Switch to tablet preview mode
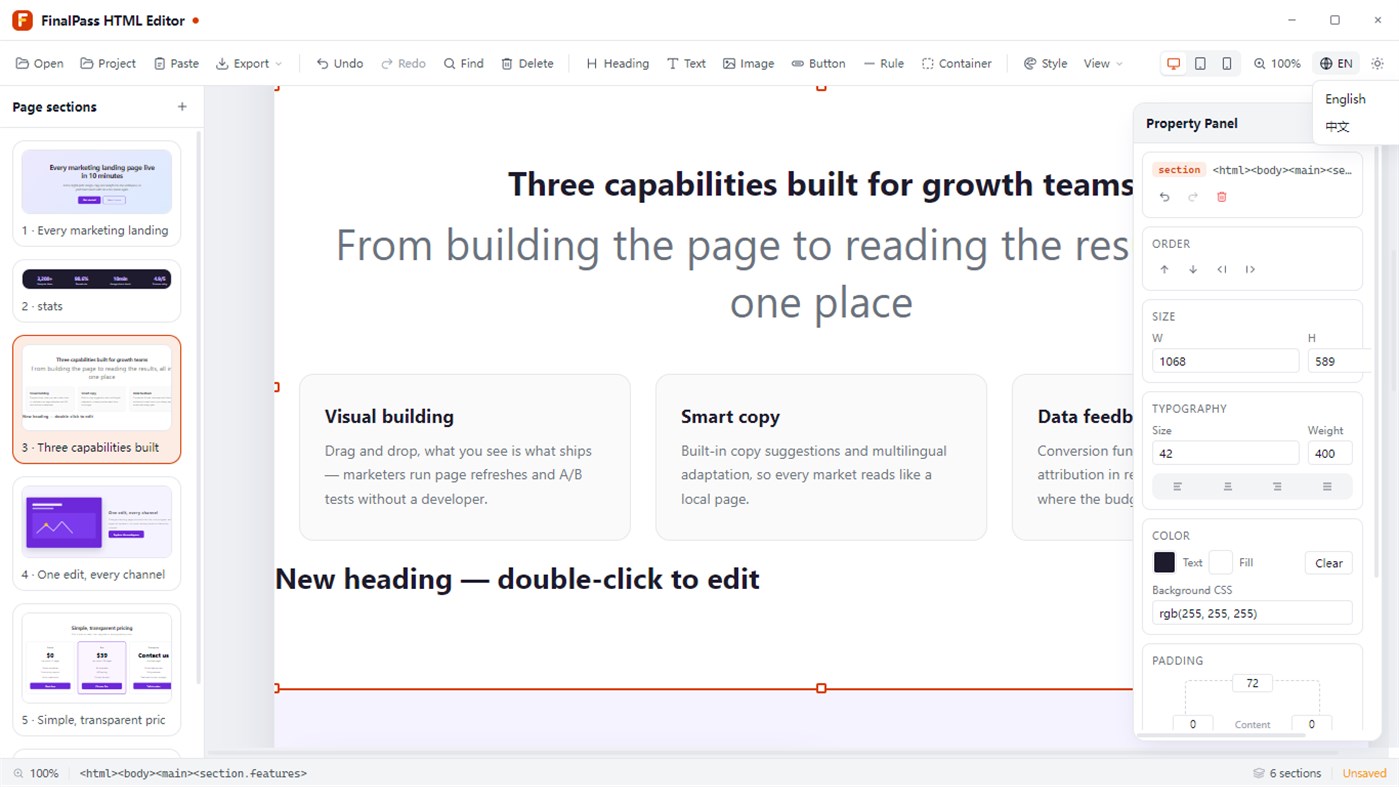Viewport: 1399px width, 787px height. 1200,63
